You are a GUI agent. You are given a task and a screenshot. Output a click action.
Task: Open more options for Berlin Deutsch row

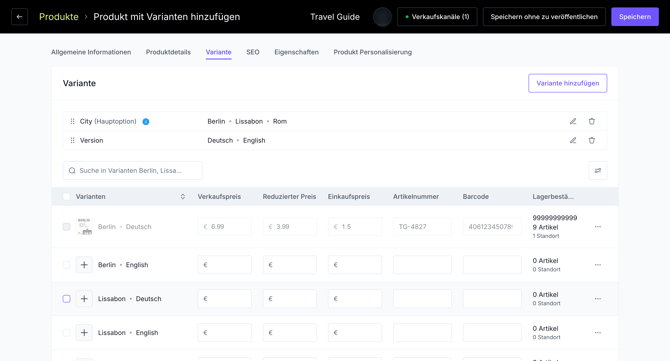597,226
